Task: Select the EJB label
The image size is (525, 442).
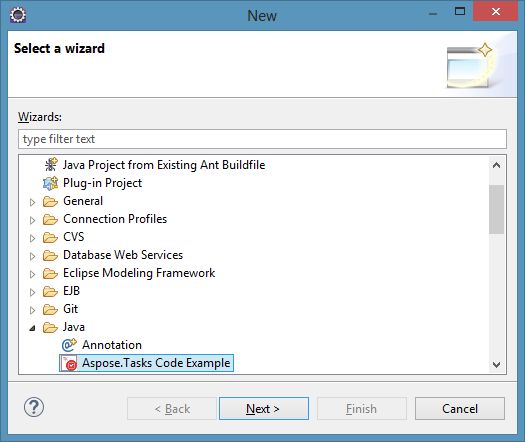Action: point(71,291)
